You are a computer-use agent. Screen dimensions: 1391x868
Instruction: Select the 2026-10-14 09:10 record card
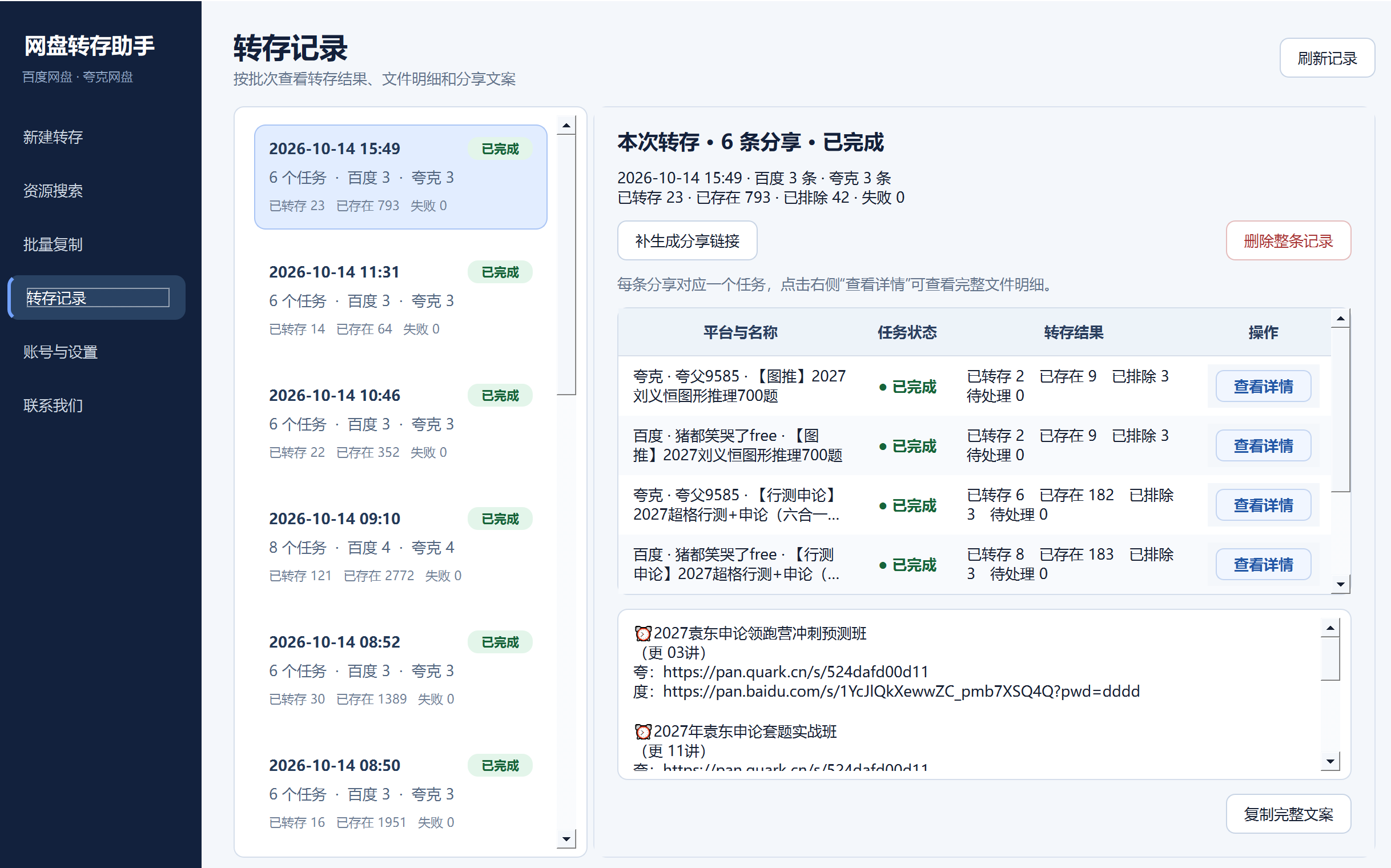pos(400,547)
